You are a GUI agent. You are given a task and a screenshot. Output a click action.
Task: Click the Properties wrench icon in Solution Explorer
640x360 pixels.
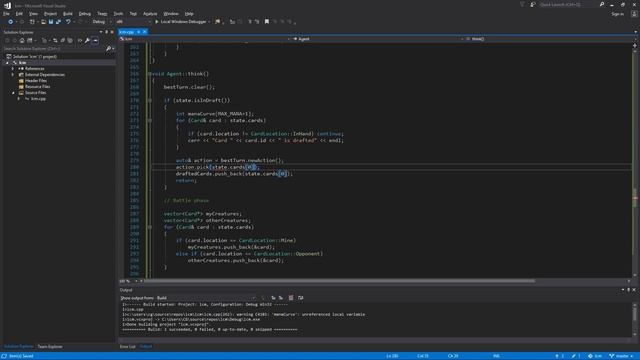click(x=87, y=40)
